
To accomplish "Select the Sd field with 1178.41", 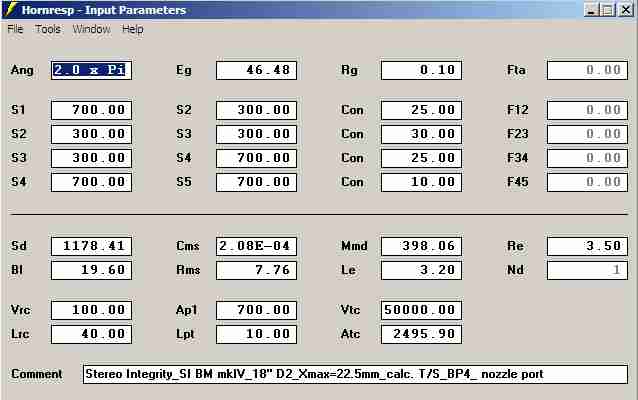I will point(92,246).
